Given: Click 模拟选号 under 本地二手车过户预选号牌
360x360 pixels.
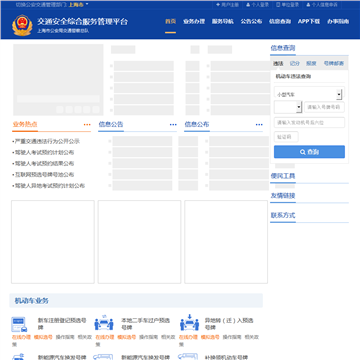Looking at the screenshot, I should click(x=127, y=337).
